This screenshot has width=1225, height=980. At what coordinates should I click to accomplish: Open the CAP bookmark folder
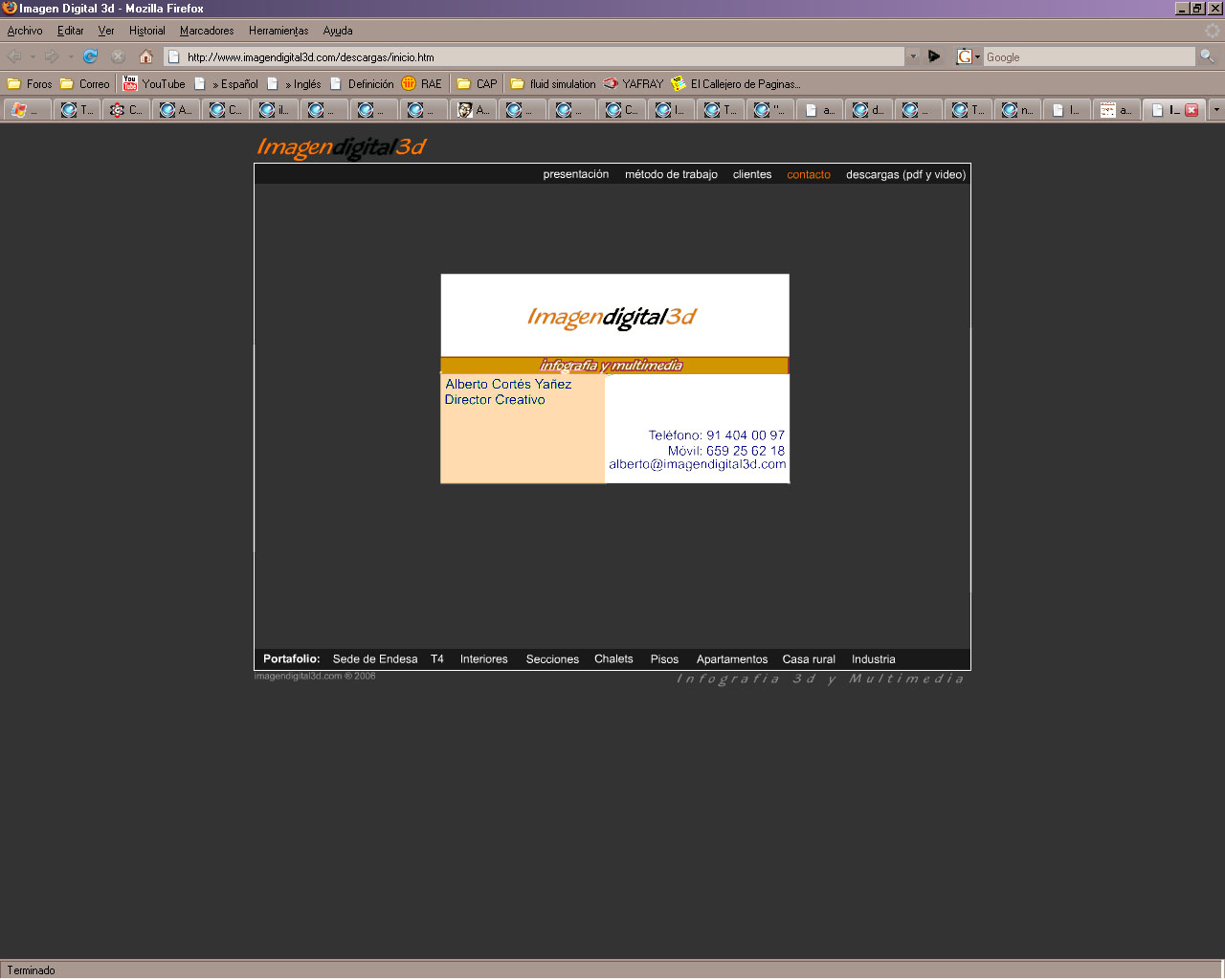pos(478,84)
